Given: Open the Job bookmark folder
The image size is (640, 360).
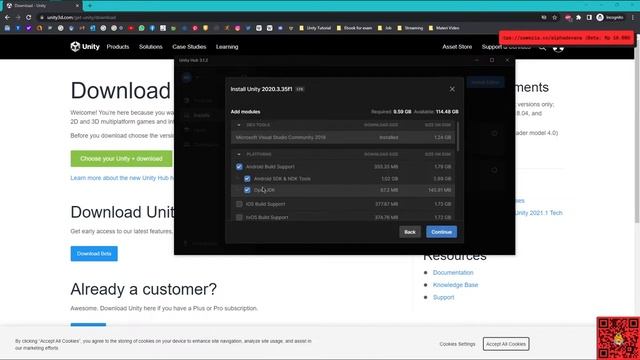Looking at the screenshot, I should pyautogui.click(x=384, y=28).
